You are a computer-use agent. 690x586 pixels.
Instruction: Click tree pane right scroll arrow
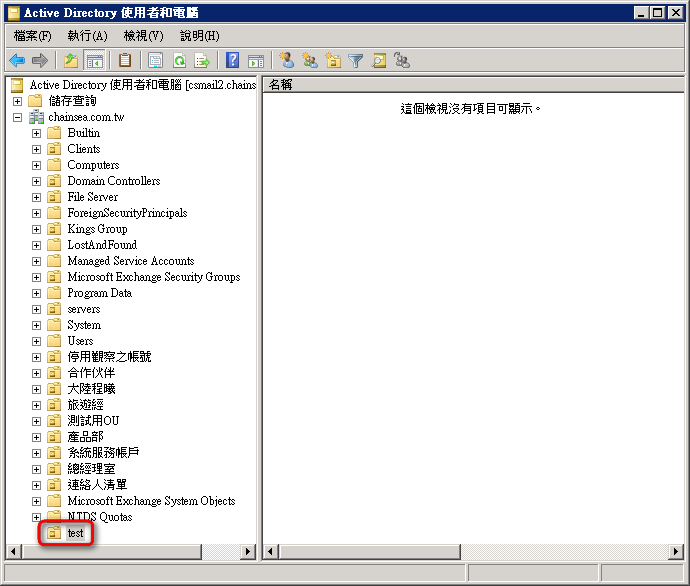pos(248,551)
